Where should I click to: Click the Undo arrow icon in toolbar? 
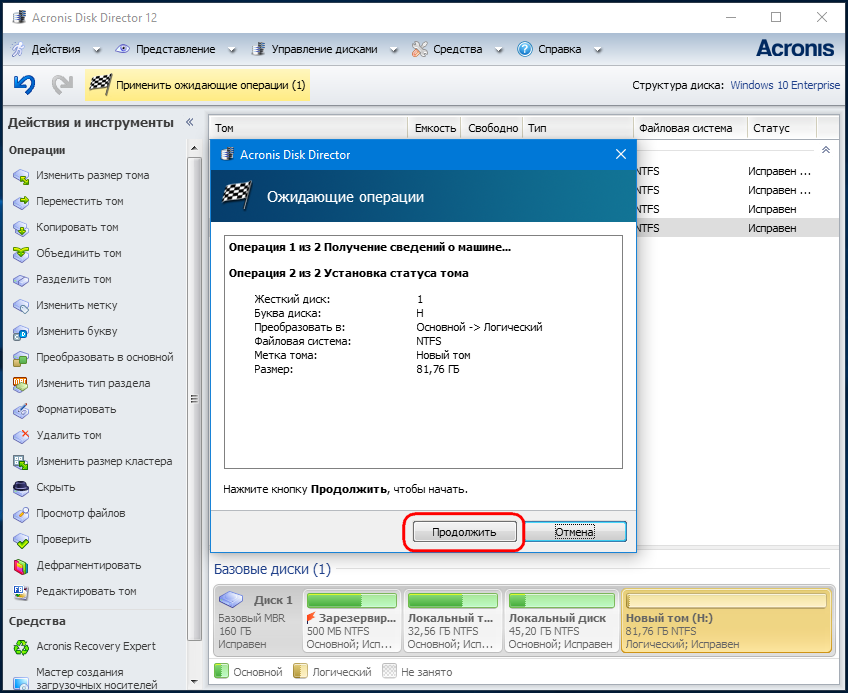(x=25, y=85)
